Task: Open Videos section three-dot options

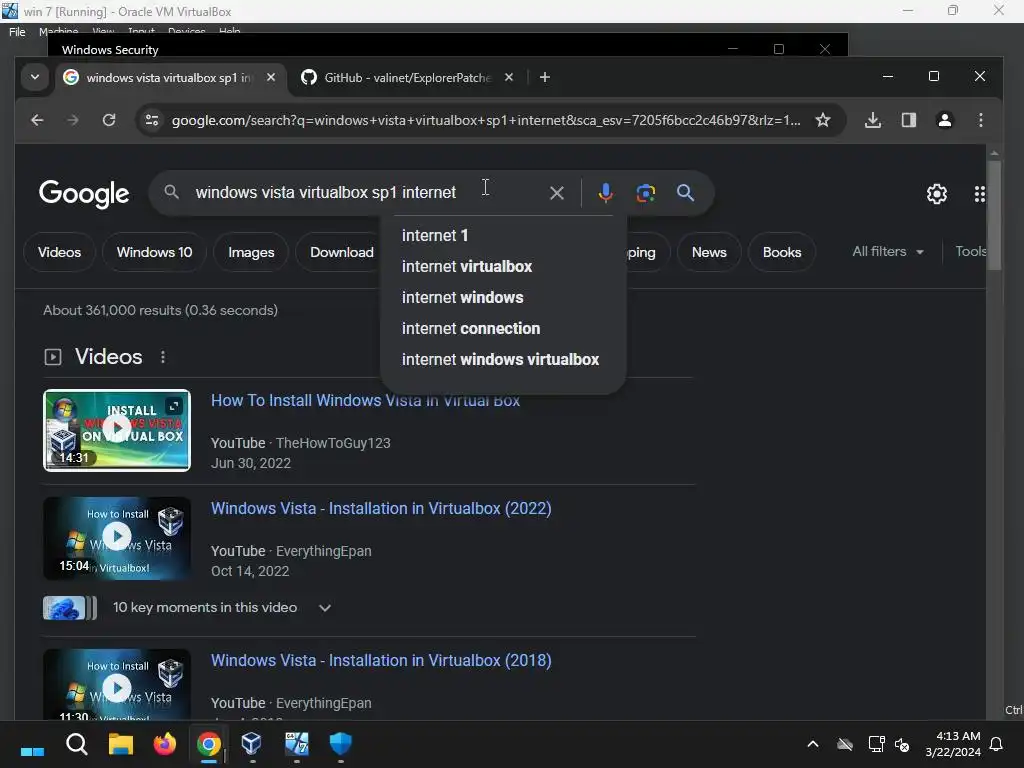Action: pyautogui.click(x=163, y=357)
